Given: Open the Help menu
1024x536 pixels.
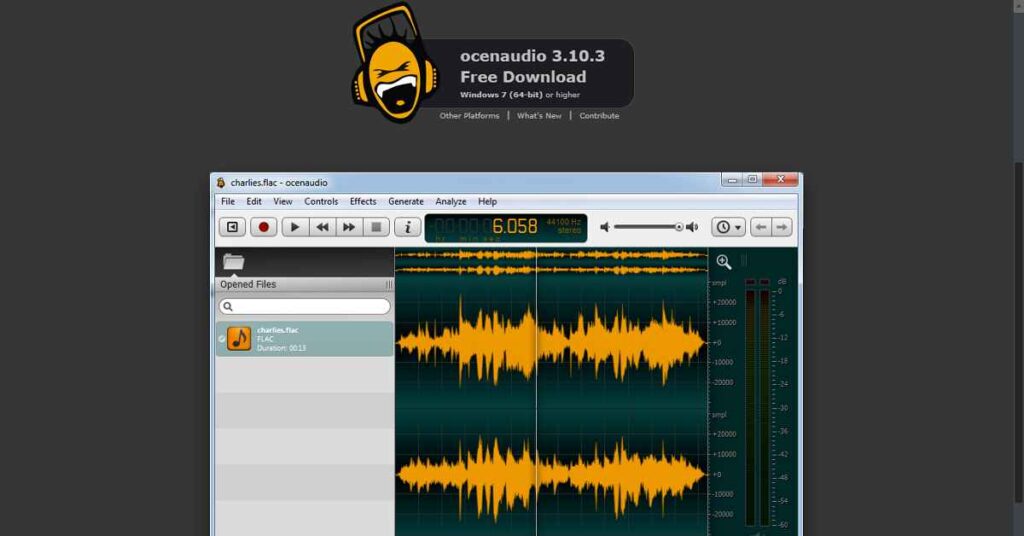Looking at the screenshot, I should pyautogui.click(x=487, y=202).
